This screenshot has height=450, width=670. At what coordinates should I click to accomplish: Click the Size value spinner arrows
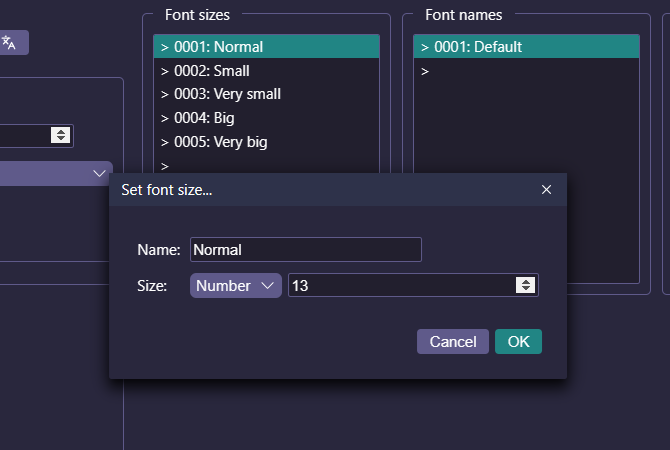click(x=525, y=285)
